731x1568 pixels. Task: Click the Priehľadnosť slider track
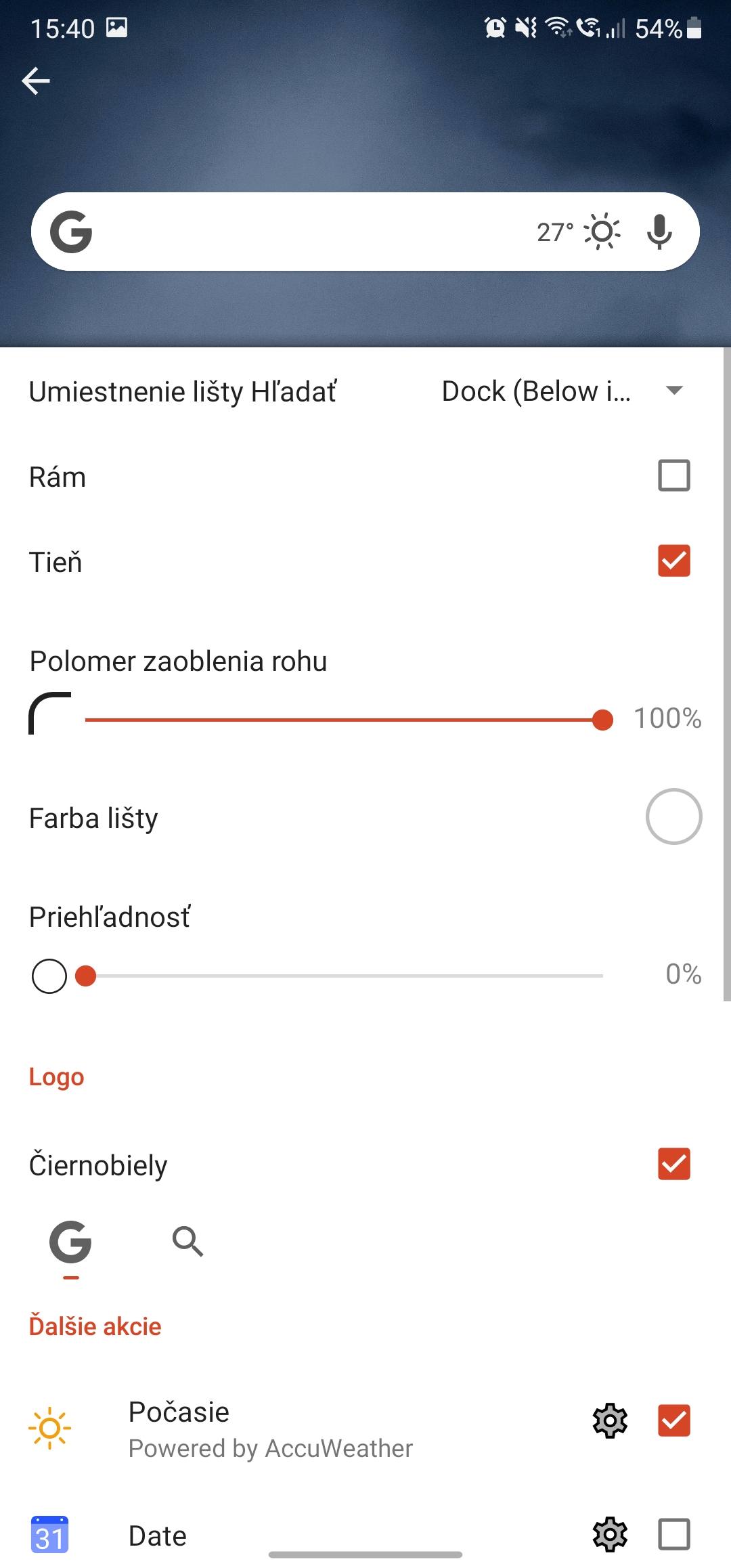338,976
